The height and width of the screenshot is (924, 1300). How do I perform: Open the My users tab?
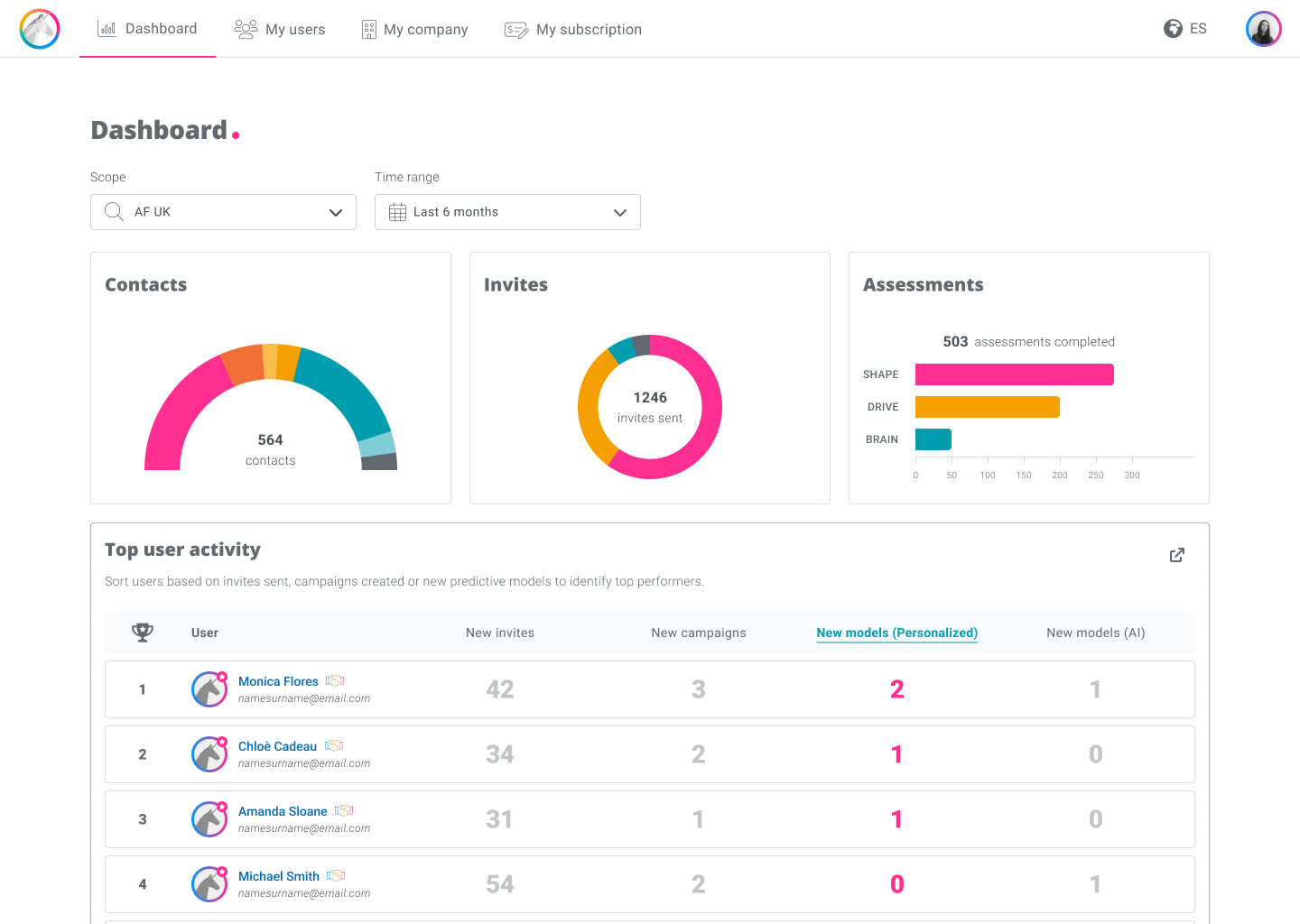coord(279,29)
